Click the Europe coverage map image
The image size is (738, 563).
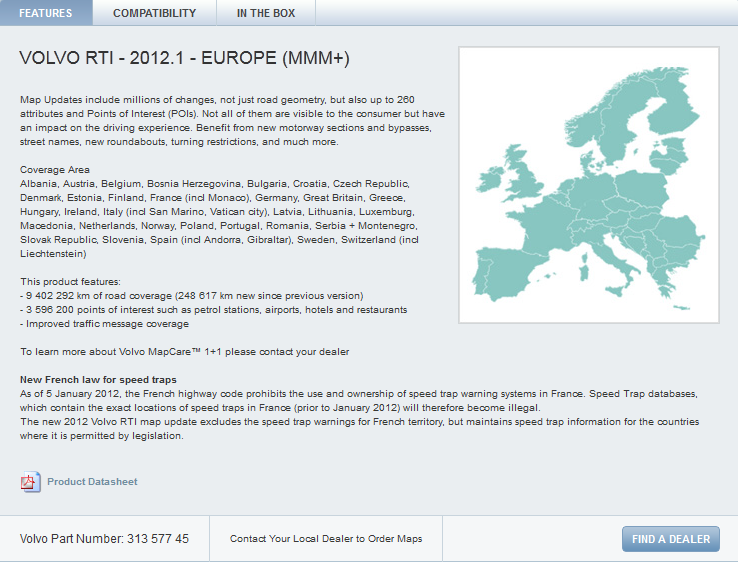(x=589, y=185)
